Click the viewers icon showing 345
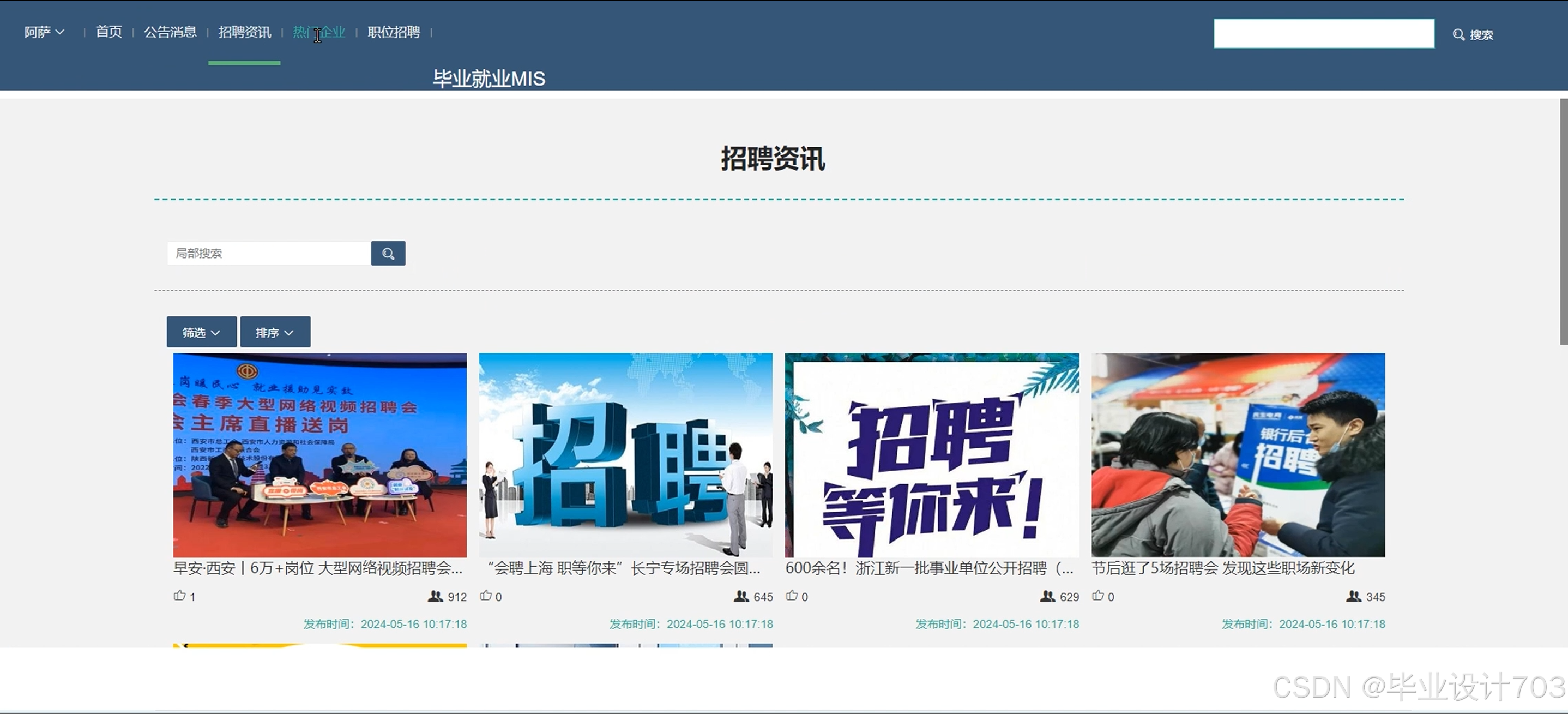 1353,596
